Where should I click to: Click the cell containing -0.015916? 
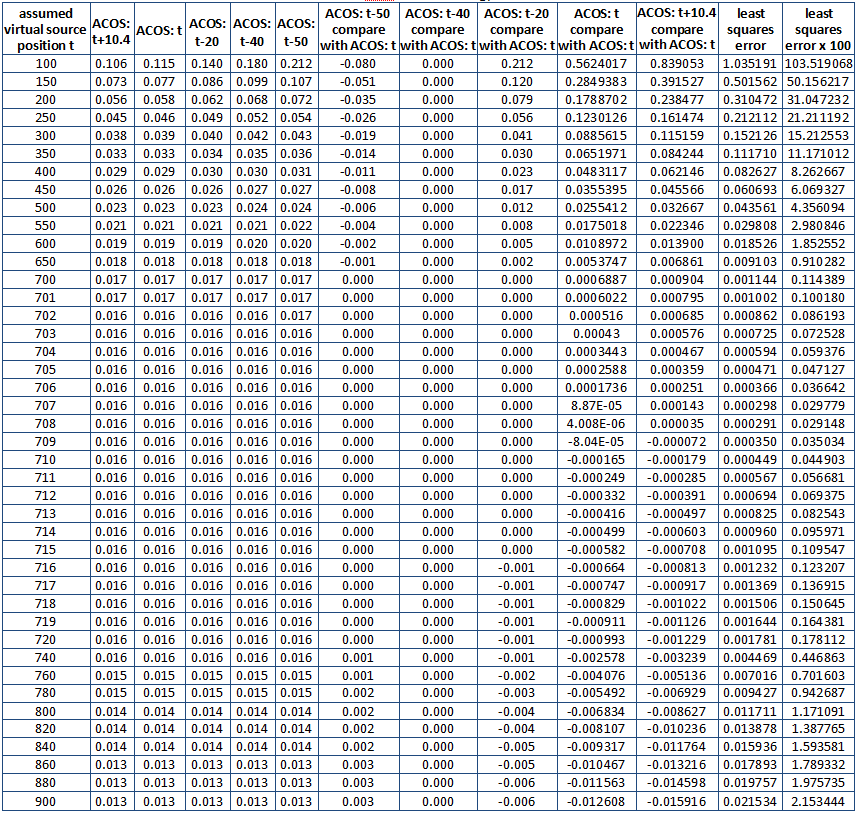click(x=675, y=801)
